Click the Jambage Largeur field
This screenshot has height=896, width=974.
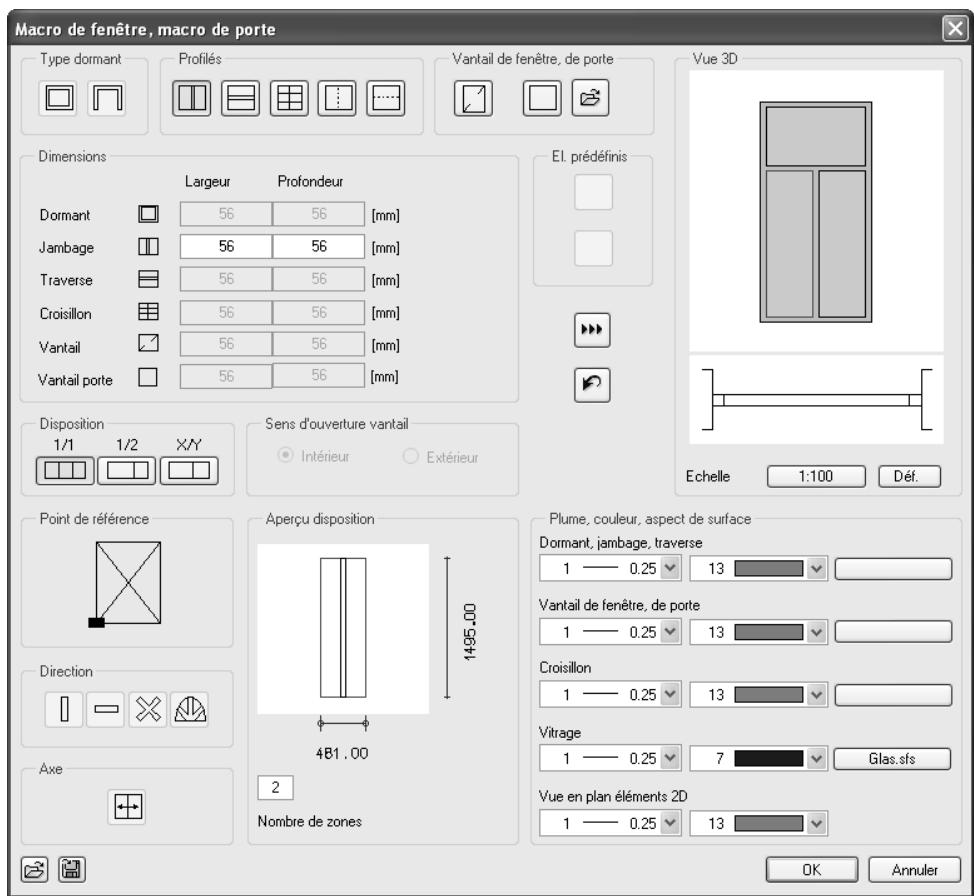pyautogui.click(x=226, y=247)
